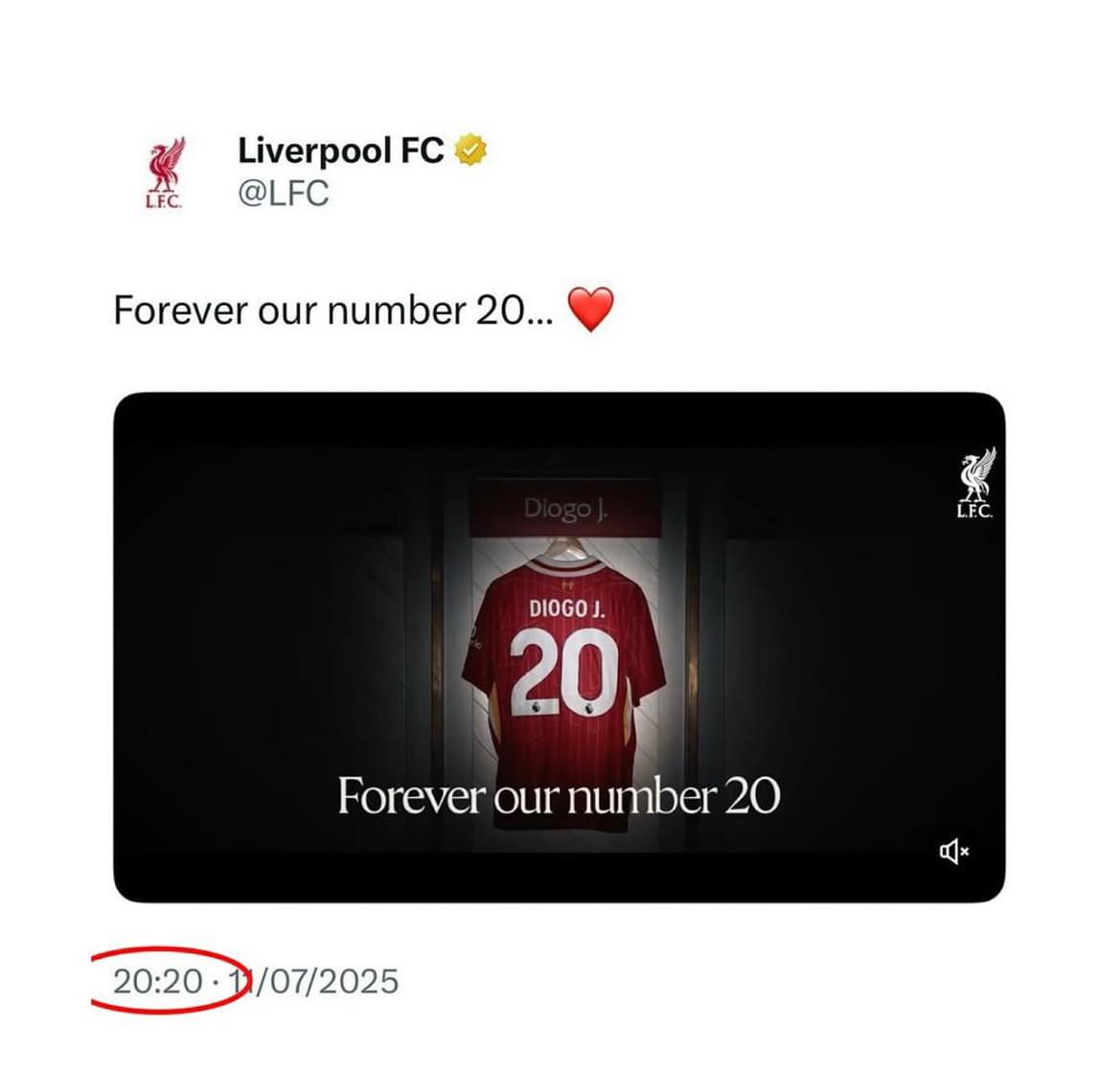Click the red heart emoji
1120x1072 pixels.
tap(591, 309)
